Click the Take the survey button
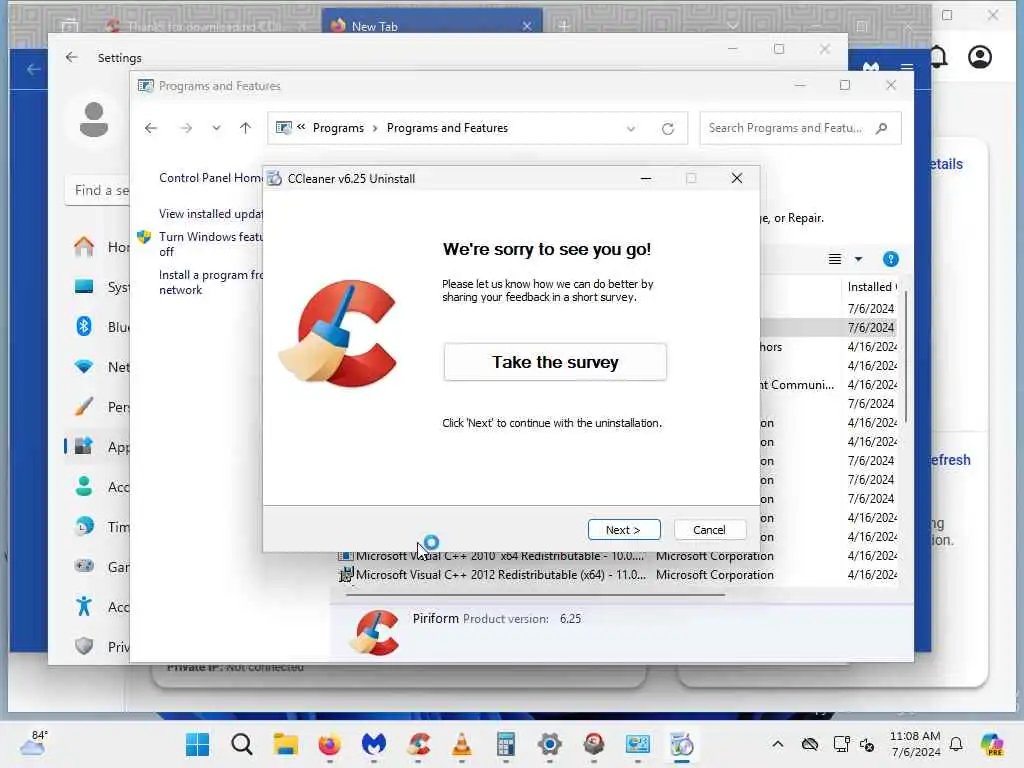This screenshot has height=768, width=1024. click(555, 362)
